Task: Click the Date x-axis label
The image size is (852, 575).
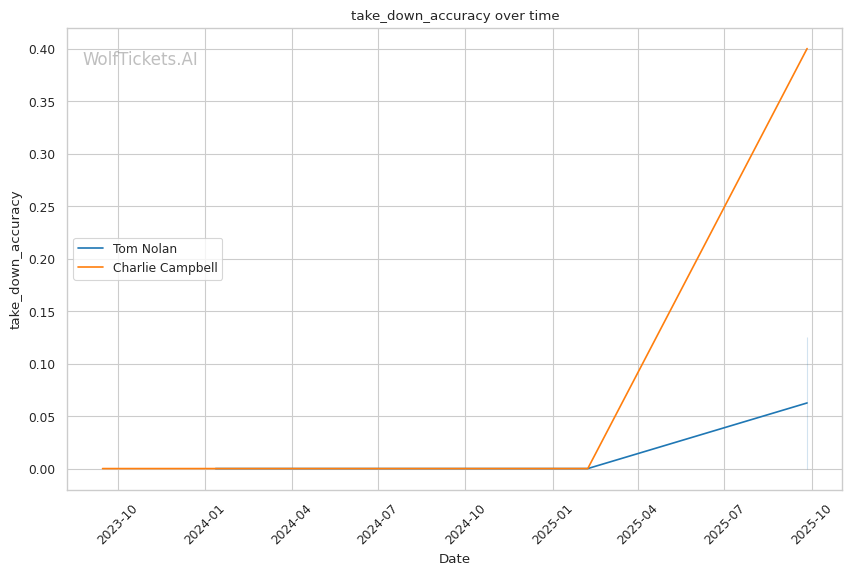Action: click(x=454, y=559)
